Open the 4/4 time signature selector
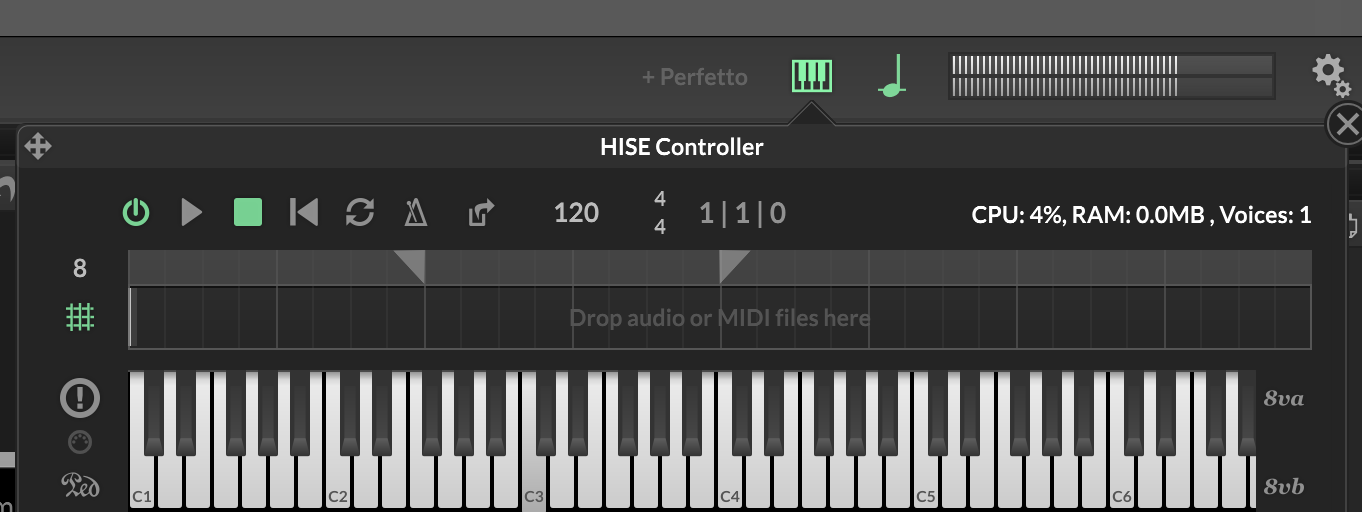1362x512 pixels. point(660,213)
